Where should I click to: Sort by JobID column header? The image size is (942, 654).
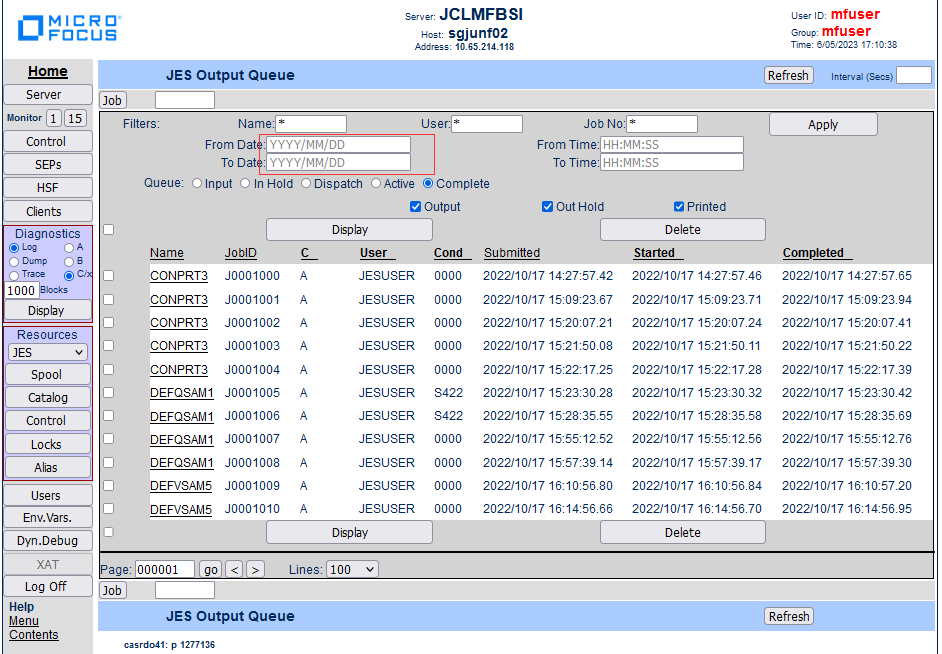[x=241, y=253]
